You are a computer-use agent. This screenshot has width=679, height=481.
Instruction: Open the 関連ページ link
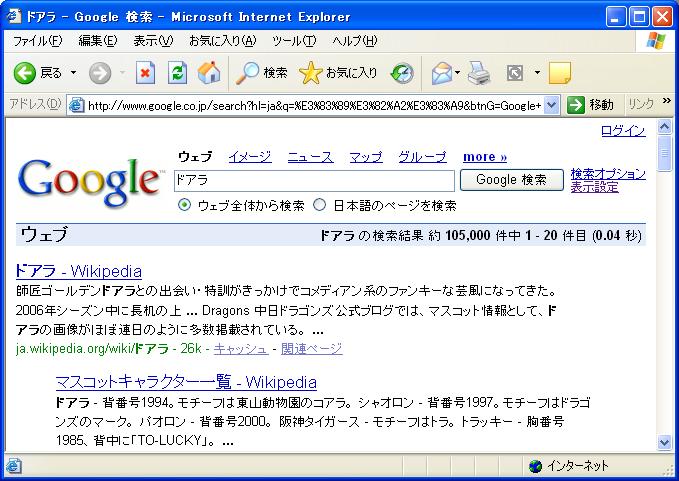[x=312, y=349]
